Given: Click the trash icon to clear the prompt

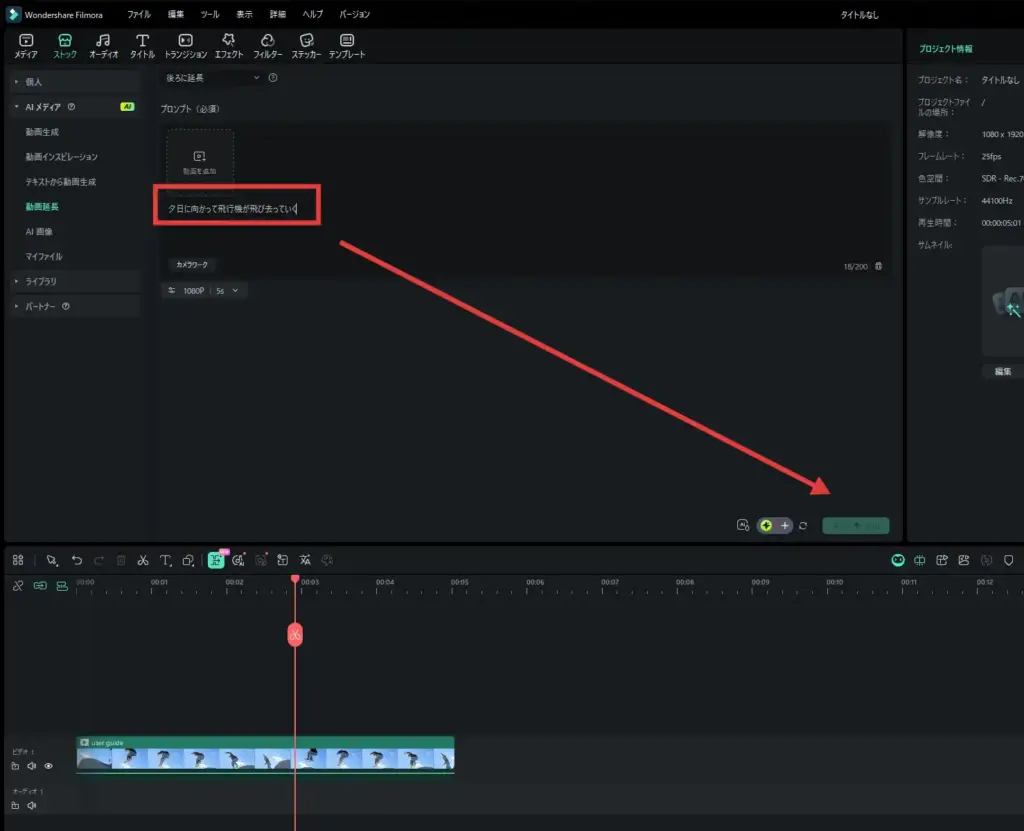Looking at the screenshot, I should point(878,266).
